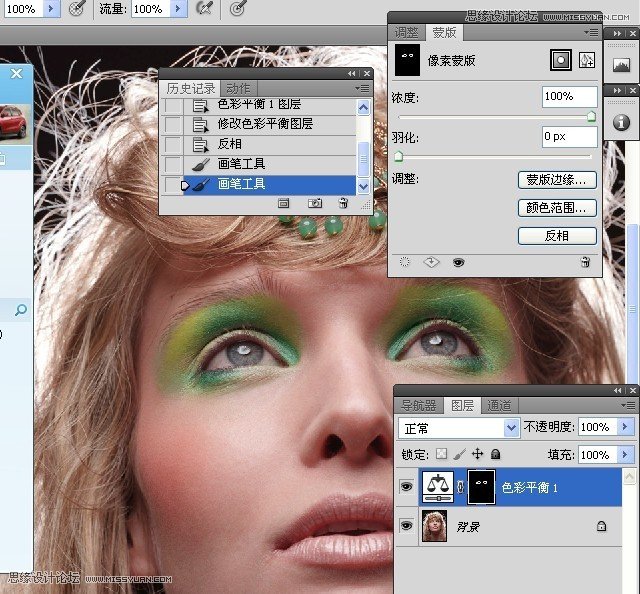This screenshot has height=594, width=640.
Task: Click the 颜色范围 button
Action: (557, 208)
